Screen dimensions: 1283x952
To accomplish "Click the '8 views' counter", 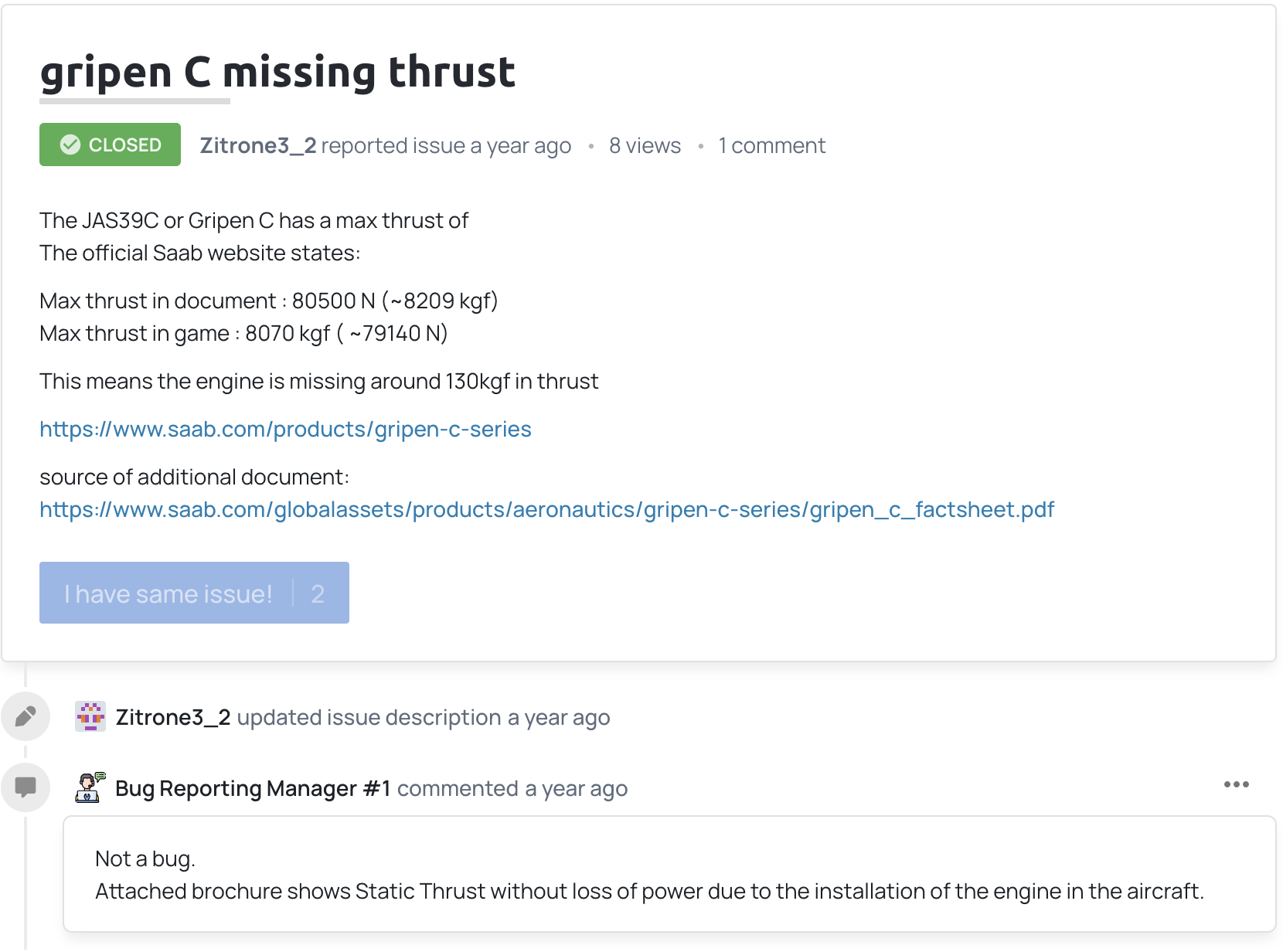I will point(645,145).
